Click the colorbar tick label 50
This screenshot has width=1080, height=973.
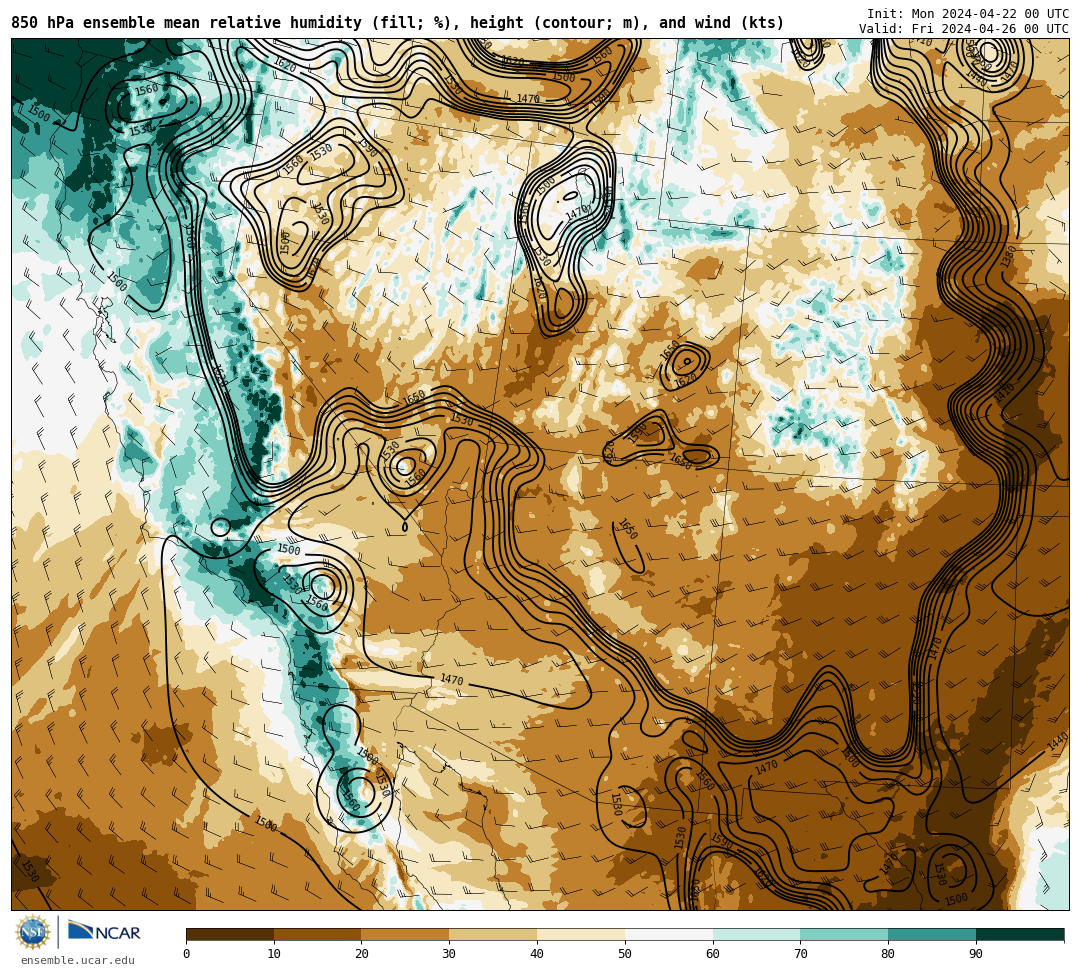point(625,954)
